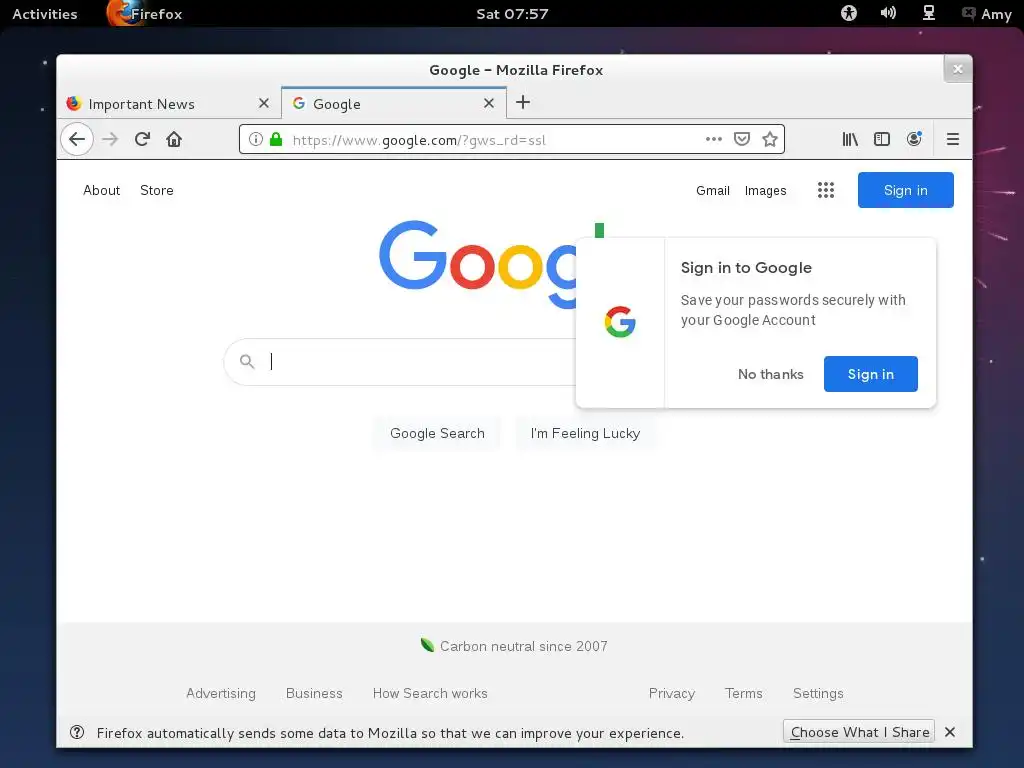Dismiss the Mozilla data notification bar
Screen dimensions: 1024x768
point(950,732)
